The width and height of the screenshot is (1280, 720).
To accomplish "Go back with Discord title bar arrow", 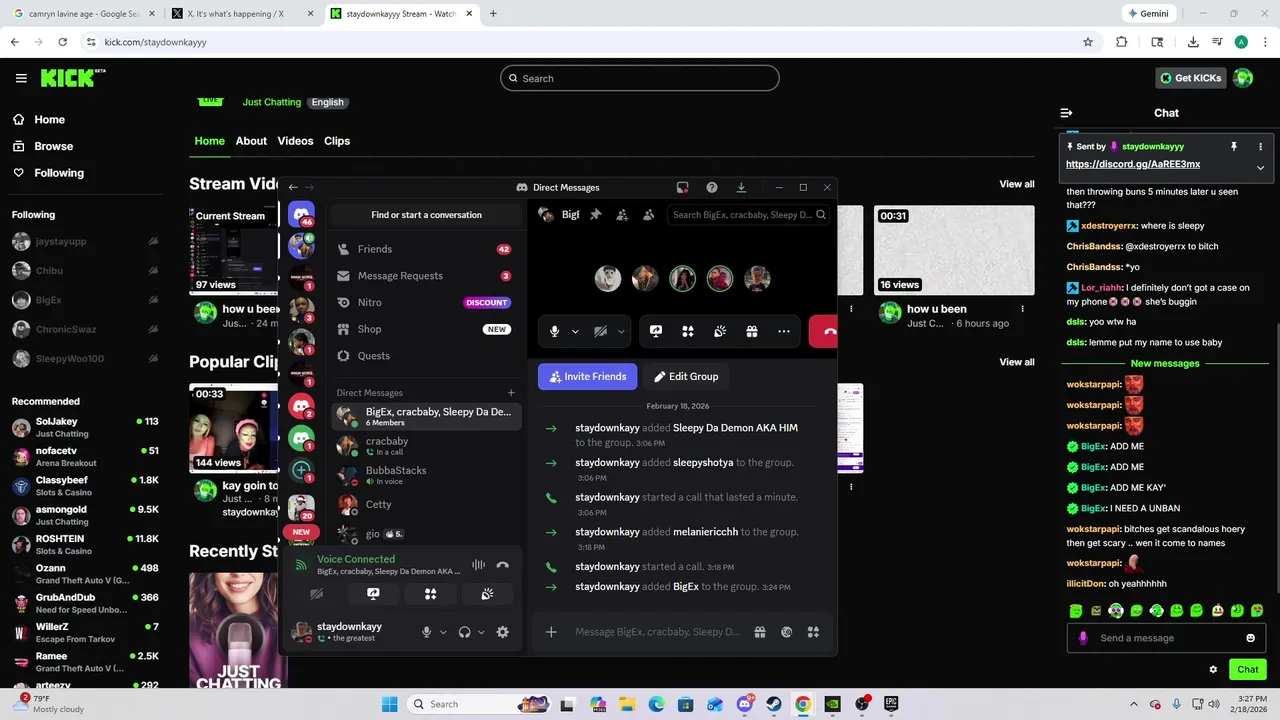I will (x=293, y=187).
